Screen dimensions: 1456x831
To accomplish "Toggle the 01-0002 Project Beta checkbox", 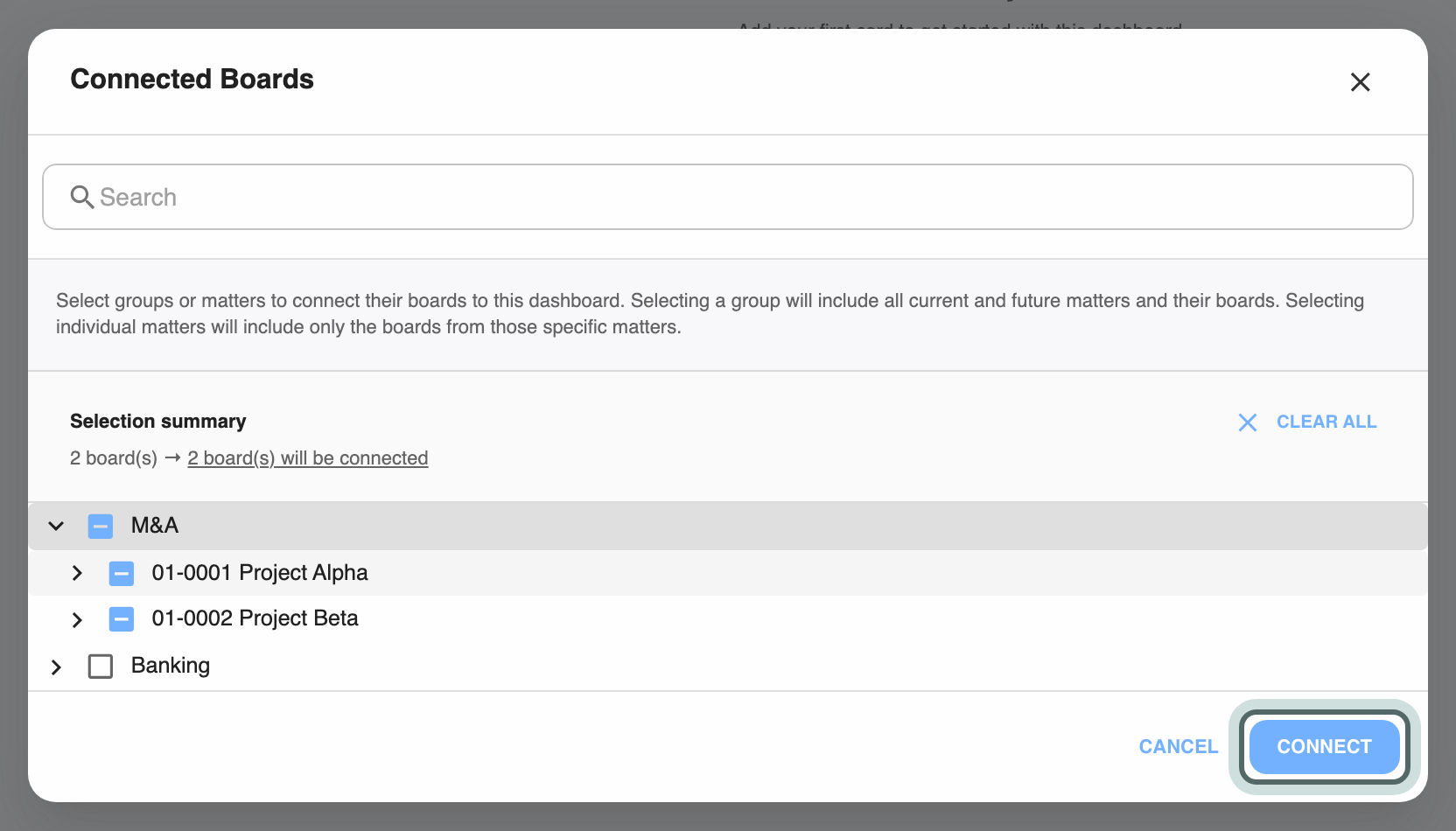I will [122, 619].
